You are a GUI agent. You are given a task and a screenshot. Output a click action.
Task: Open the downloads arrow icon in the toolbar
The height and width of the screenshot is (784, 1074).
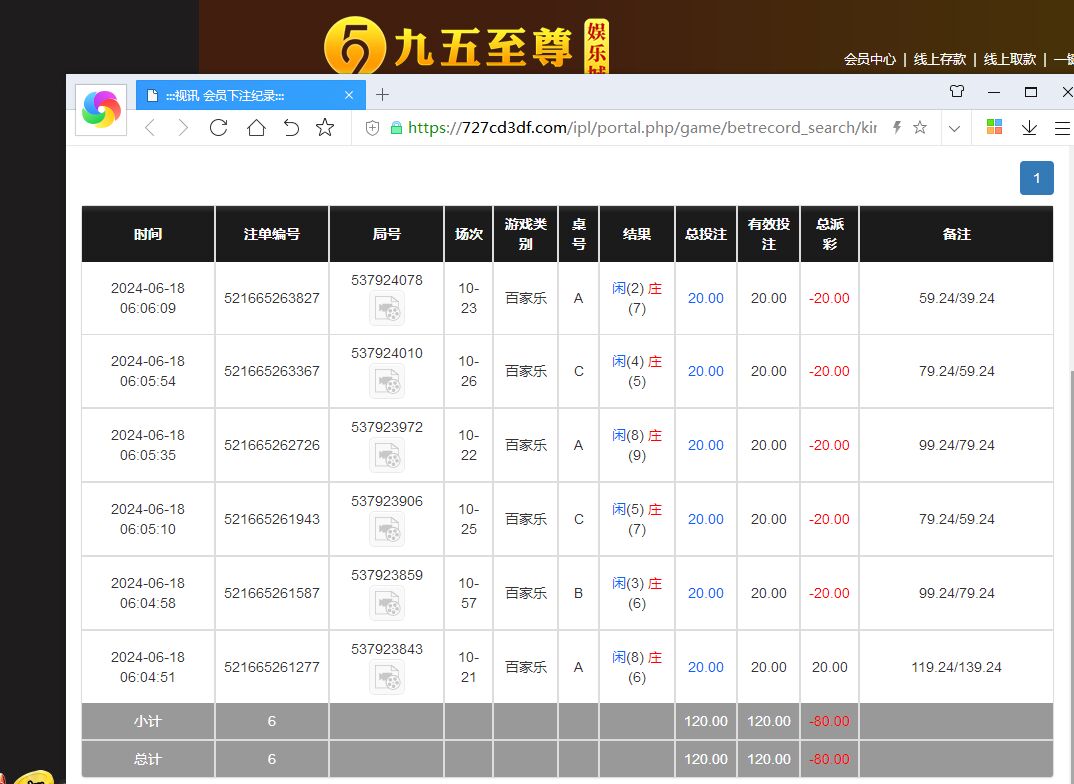pyautogui.click(x=1029, y=128)
